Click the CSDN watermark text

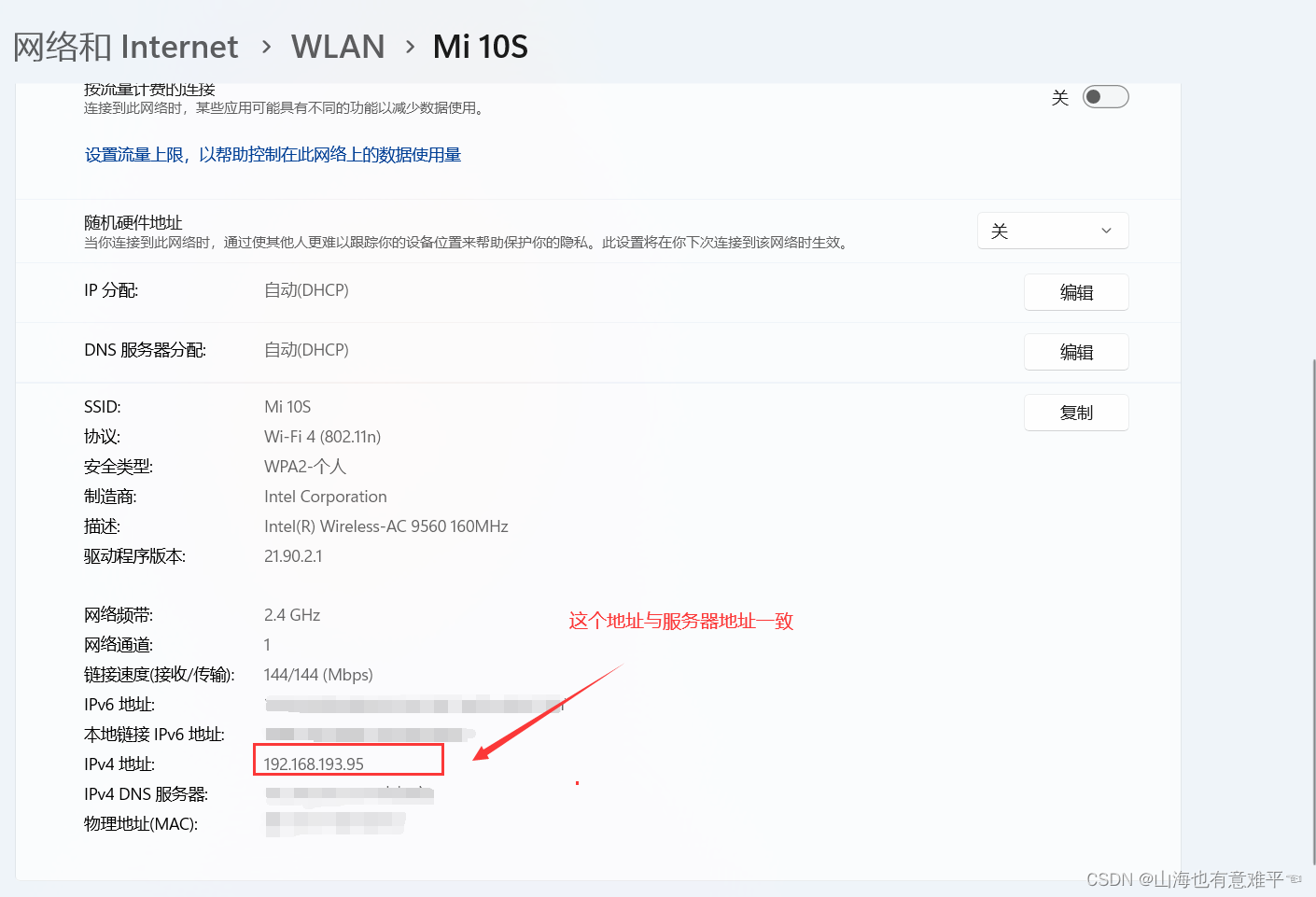coord(1195,878)
